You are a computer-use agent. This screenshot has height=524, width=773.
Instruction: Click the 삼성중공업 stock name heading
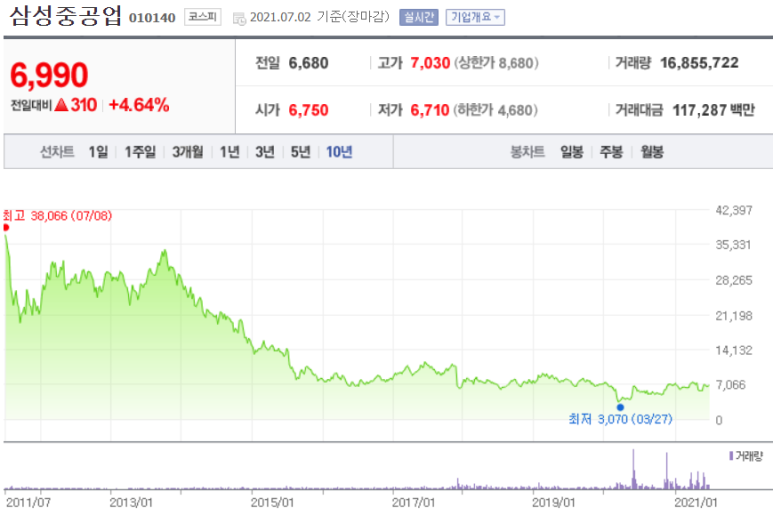65,16
